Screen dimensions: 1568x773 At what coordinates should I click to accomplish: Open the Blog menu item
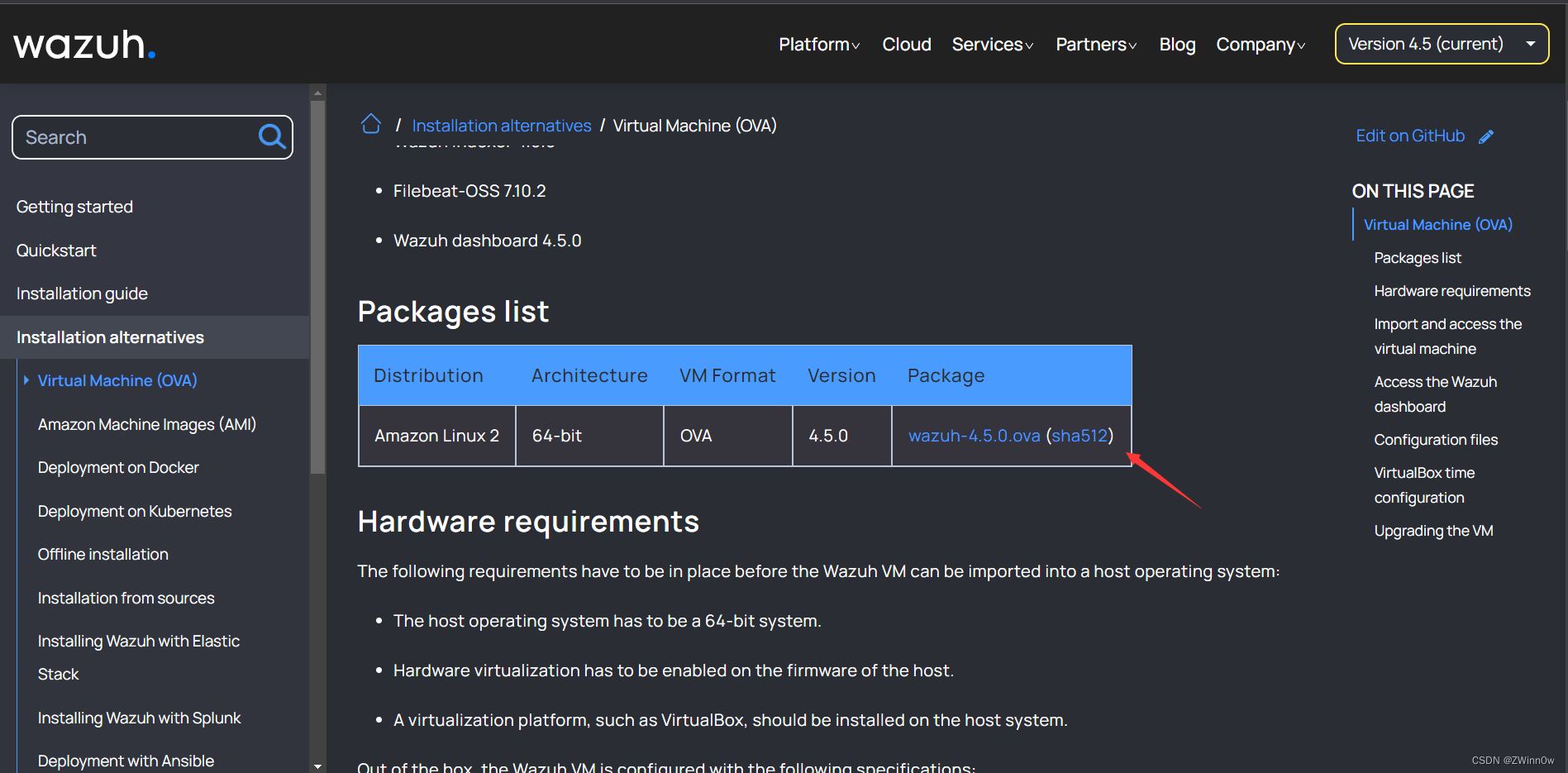(1177, 45)
